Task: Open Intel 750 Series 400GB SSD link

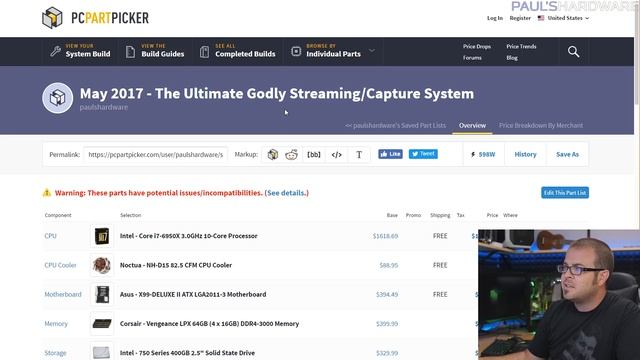Action: [x=187, y=353]
